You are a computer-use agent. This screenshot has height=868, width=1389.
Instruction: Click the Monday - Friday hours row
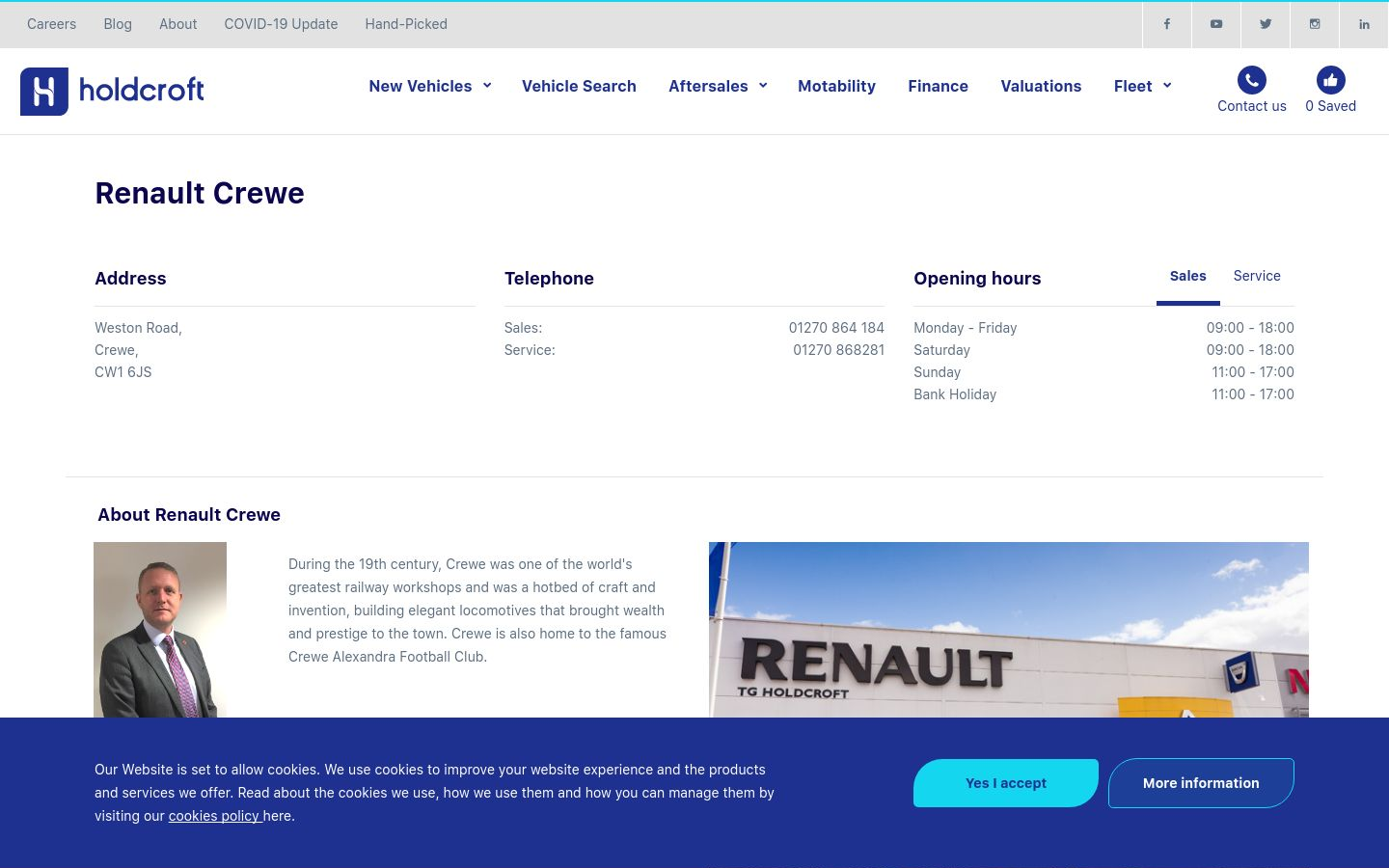pyautogui.click(x=1103, y=328)
